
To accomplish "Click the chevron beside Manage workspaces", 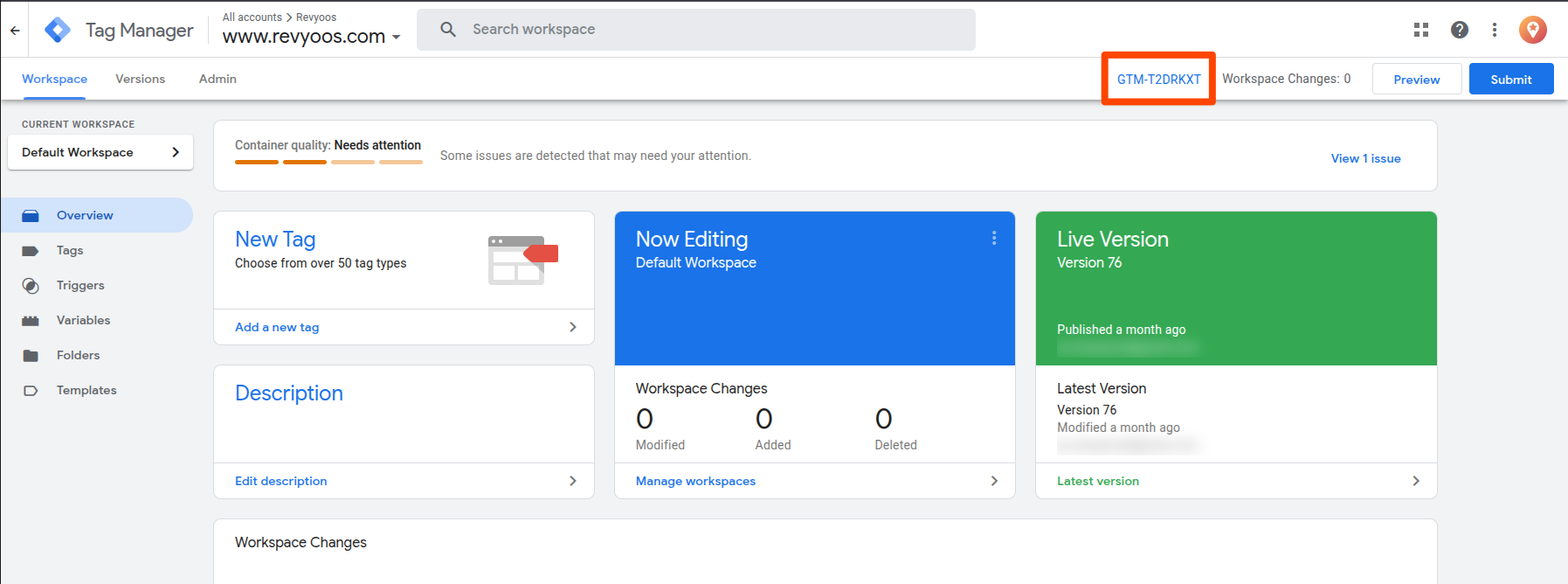I will coord(994,481).
